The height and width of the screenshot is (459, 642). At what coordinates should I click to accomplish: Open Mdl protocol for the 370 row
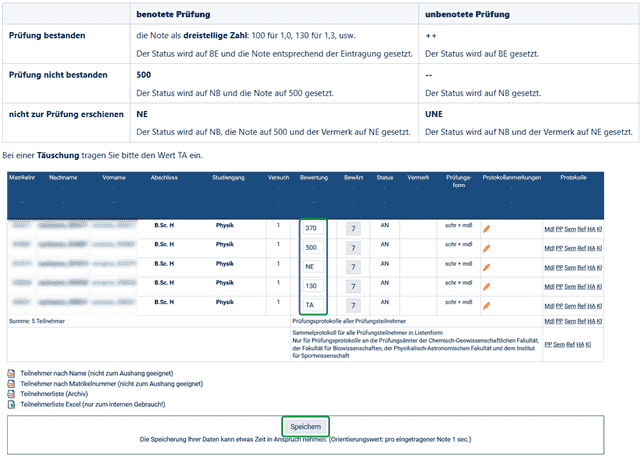[x=549, y=229]
